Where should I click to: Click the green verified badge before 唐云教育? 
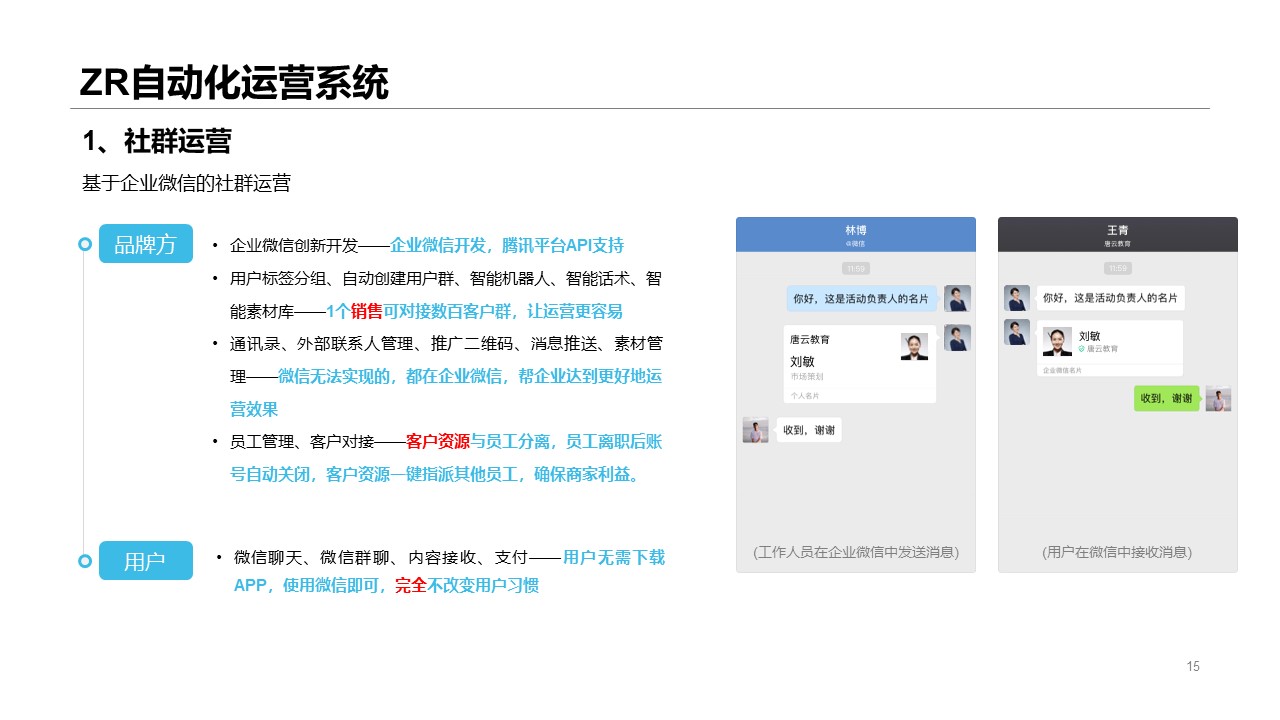coord(1081,349)
